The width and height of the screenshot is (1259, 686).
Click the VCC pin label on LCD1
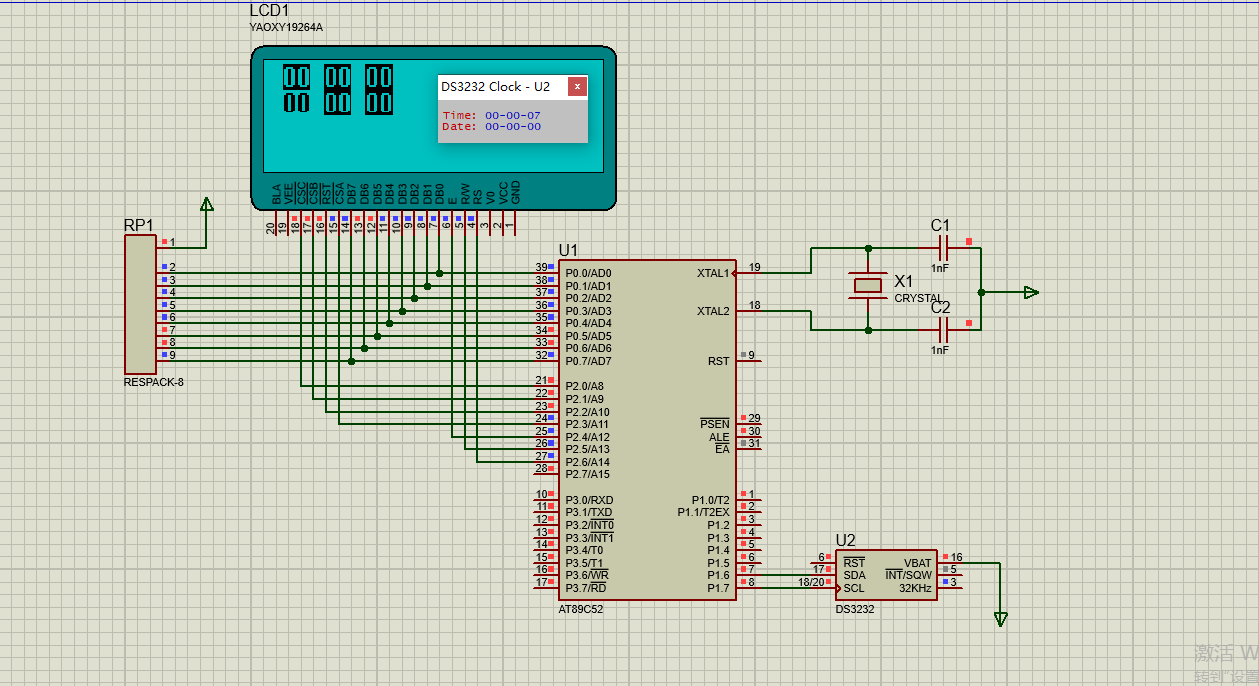(x=503, y=193)
